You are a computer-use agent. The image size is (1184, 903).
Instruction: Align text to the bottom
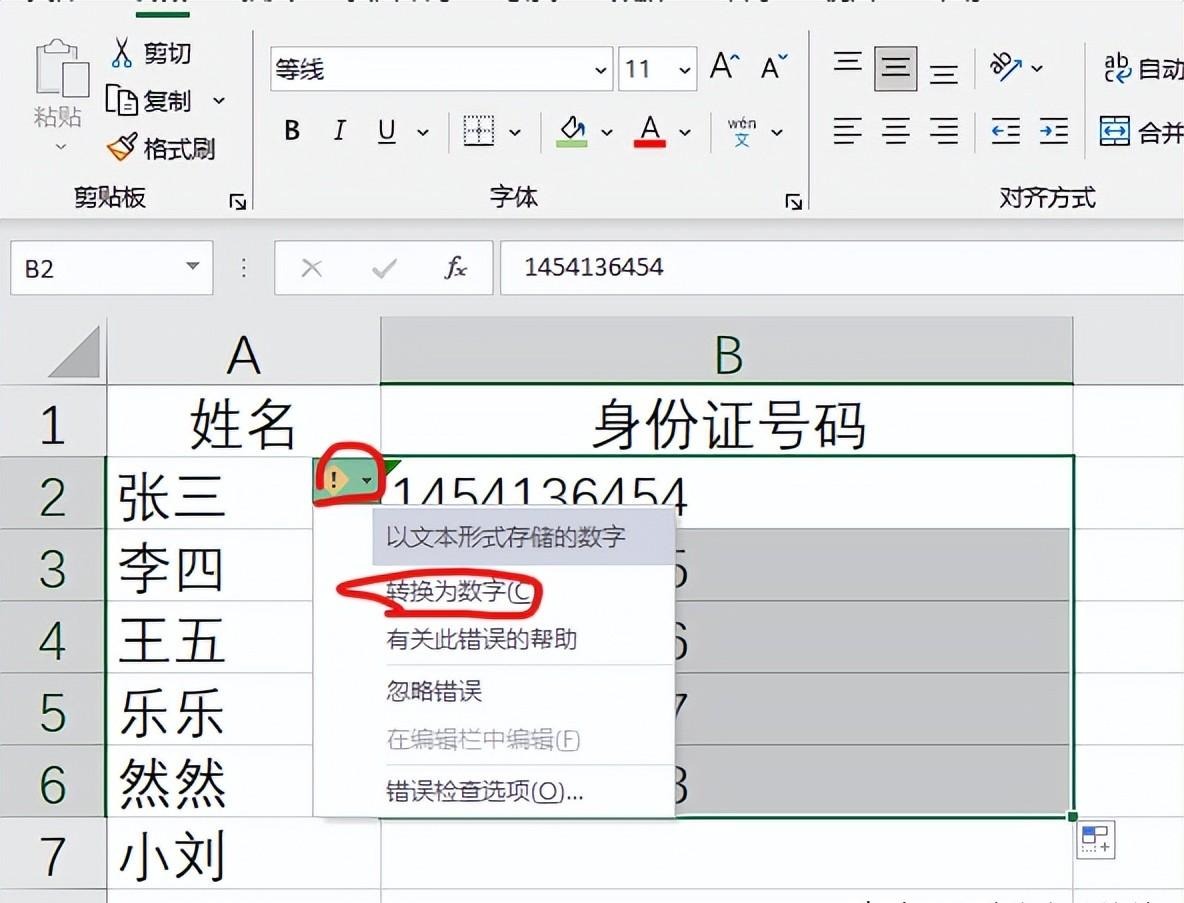click(944, 73)
